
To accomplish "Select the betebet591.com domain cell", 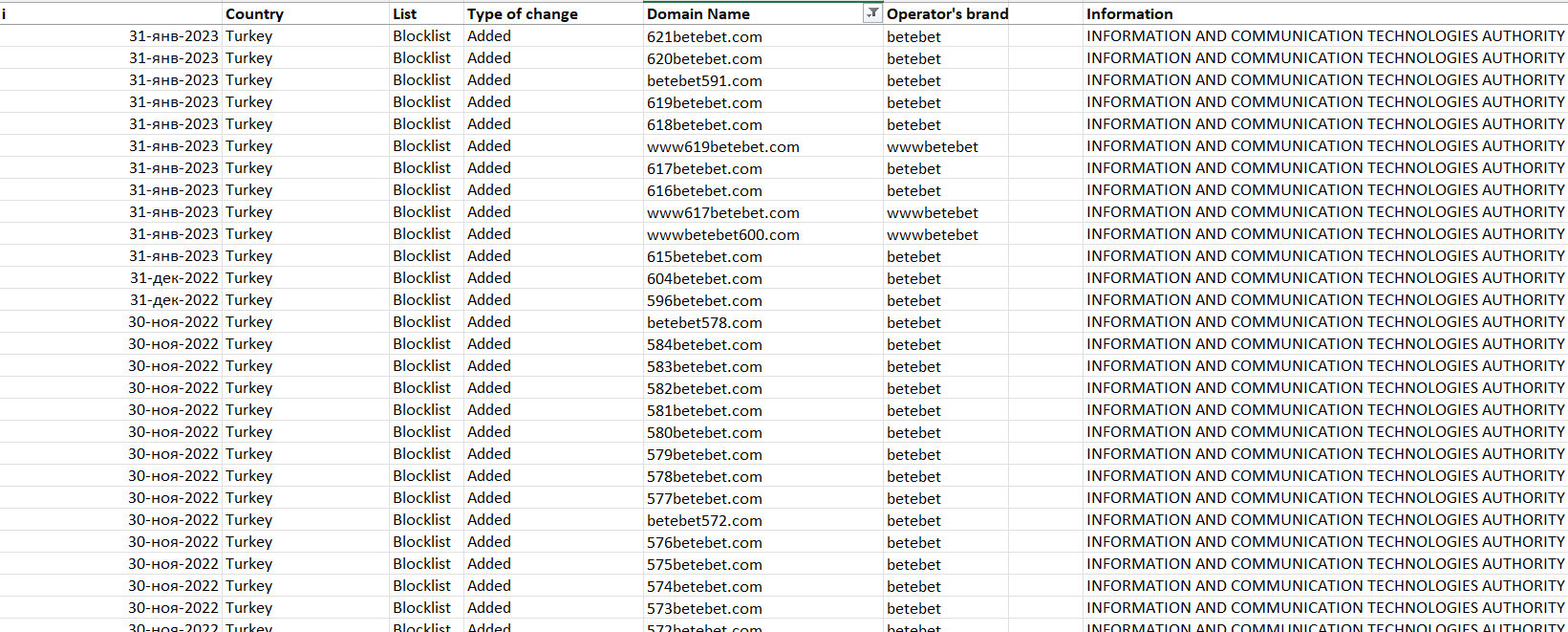I will pyautogui.click(x=704, y=81).
